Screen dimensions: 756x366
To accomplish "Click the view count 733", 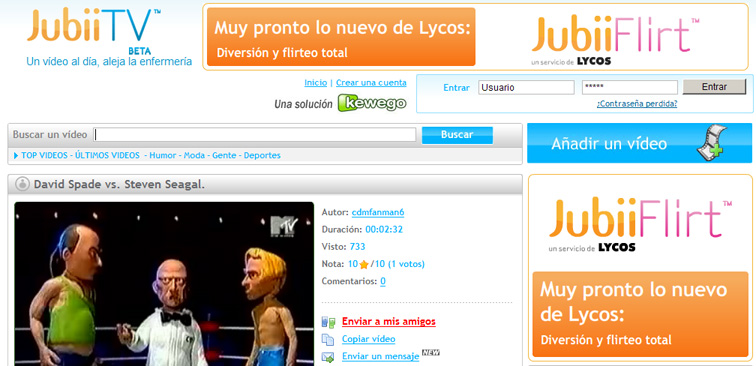I will click(x=357, y=247).
